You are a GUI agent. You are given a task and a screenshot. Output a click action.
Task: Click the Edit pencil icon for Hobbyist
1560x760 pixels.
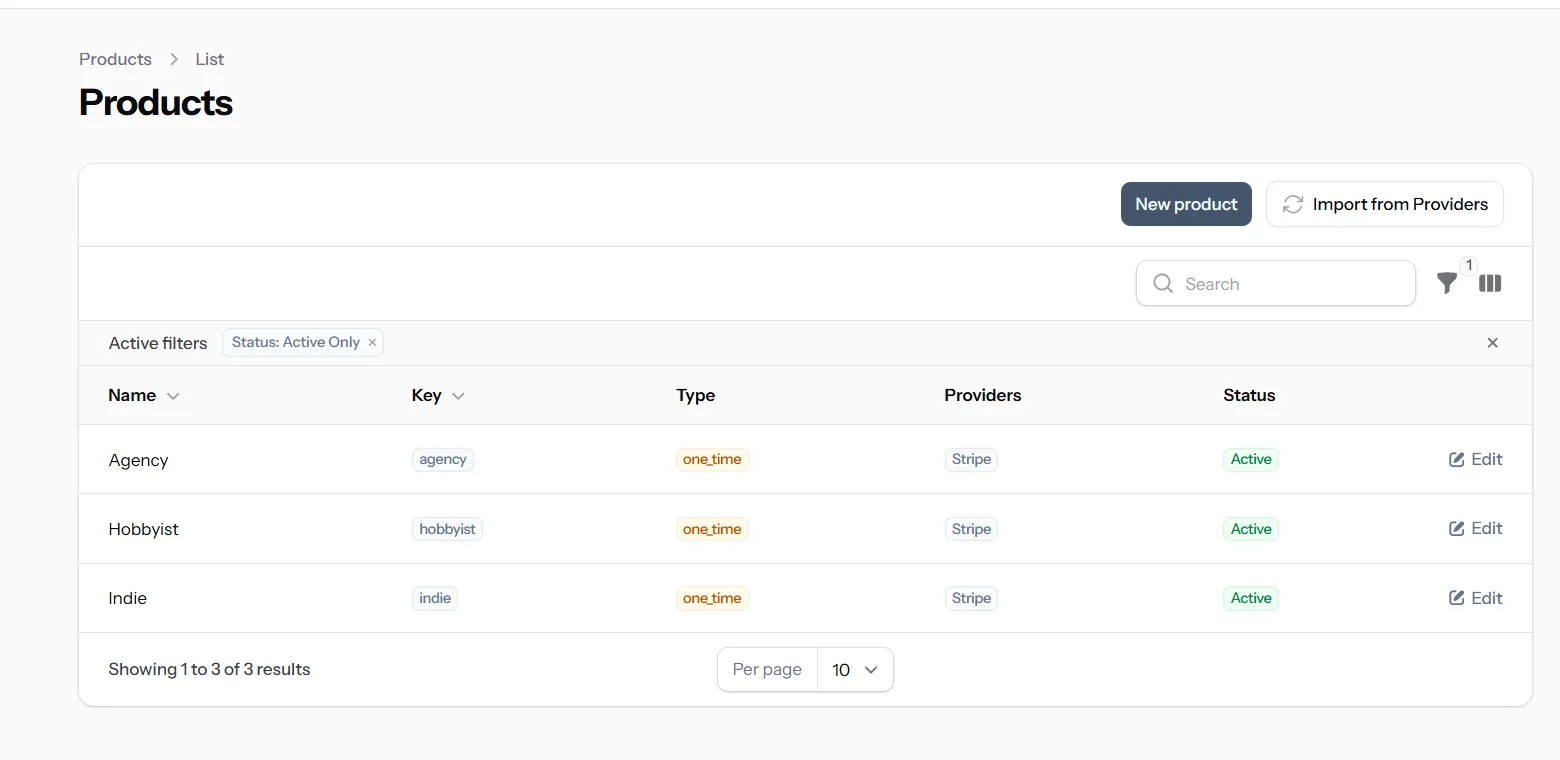1456,528
